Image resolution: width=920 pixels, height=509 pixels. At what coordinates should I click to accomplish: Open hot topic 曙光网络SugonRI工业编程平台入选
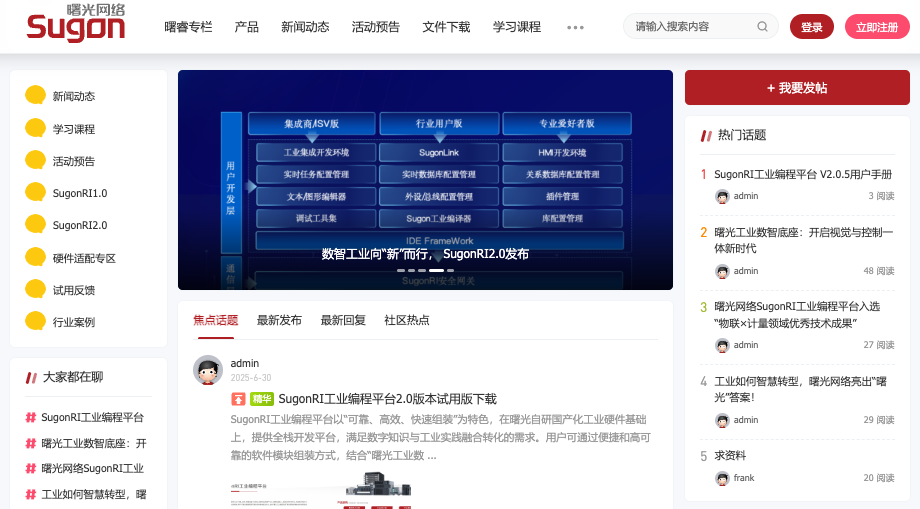click(x=797, y=315)
